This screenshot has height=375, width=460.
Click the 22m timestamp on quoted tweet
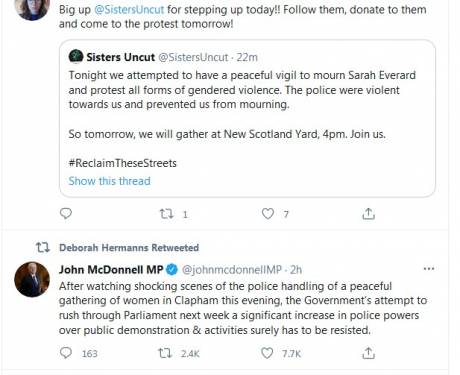[247, 57]
